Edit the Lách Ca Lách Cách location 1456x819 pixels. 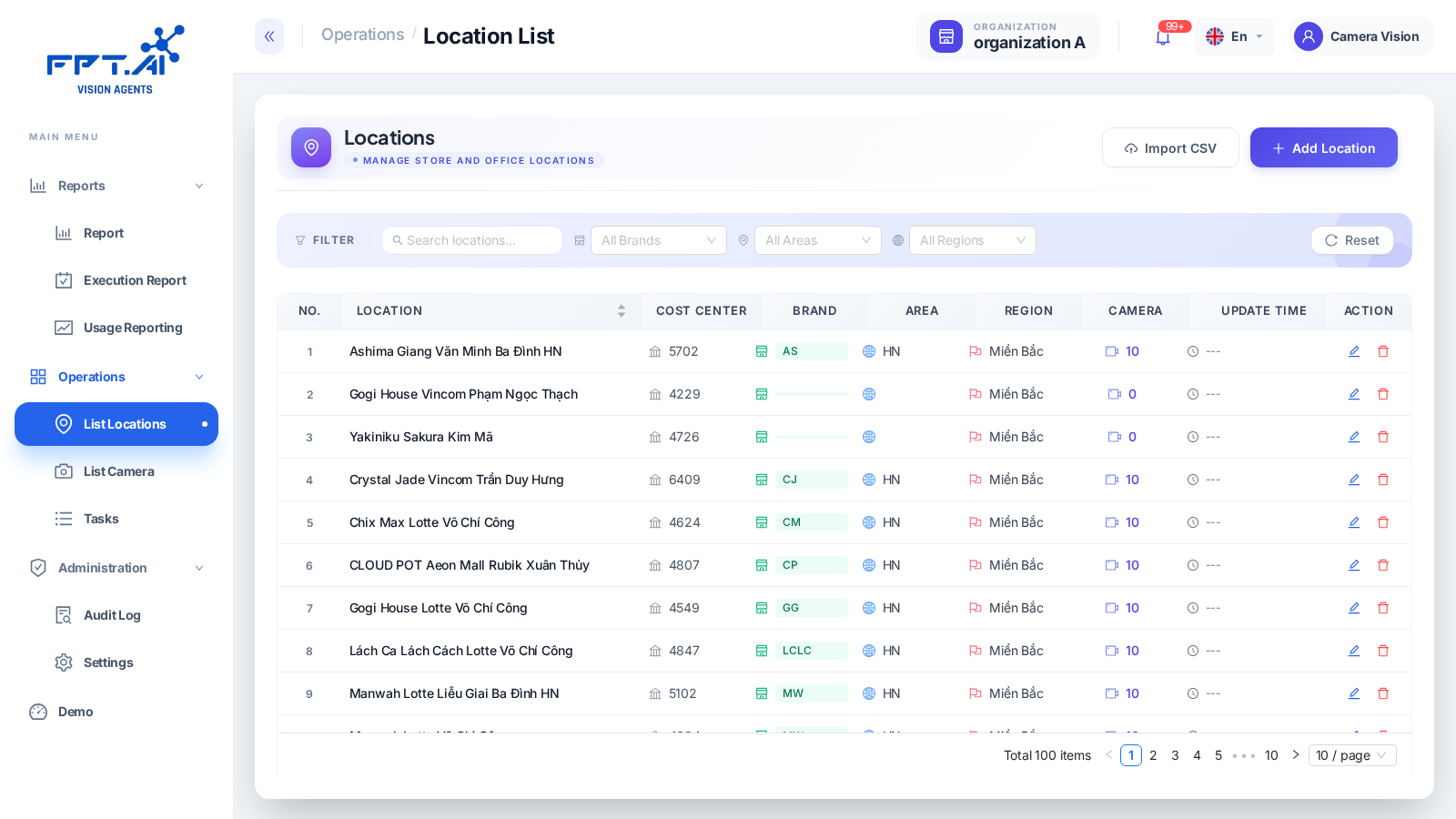(1354, 651)
